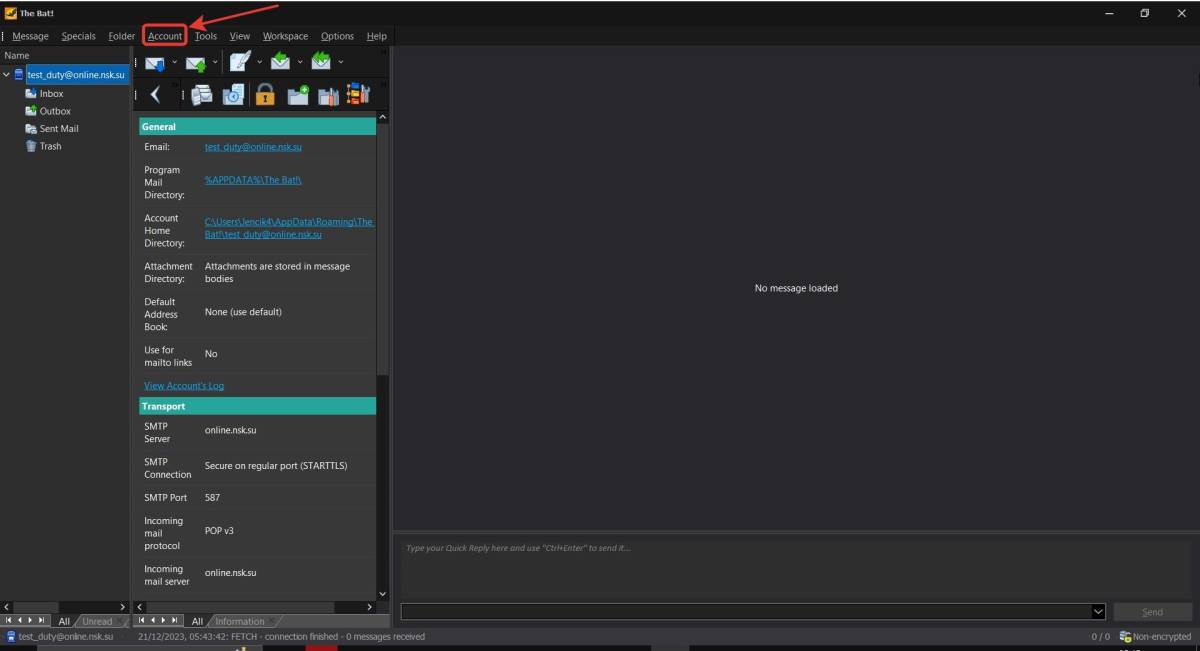Switch to the Information tab
The width and height of the screenshot is (1200, 651).
240,621
